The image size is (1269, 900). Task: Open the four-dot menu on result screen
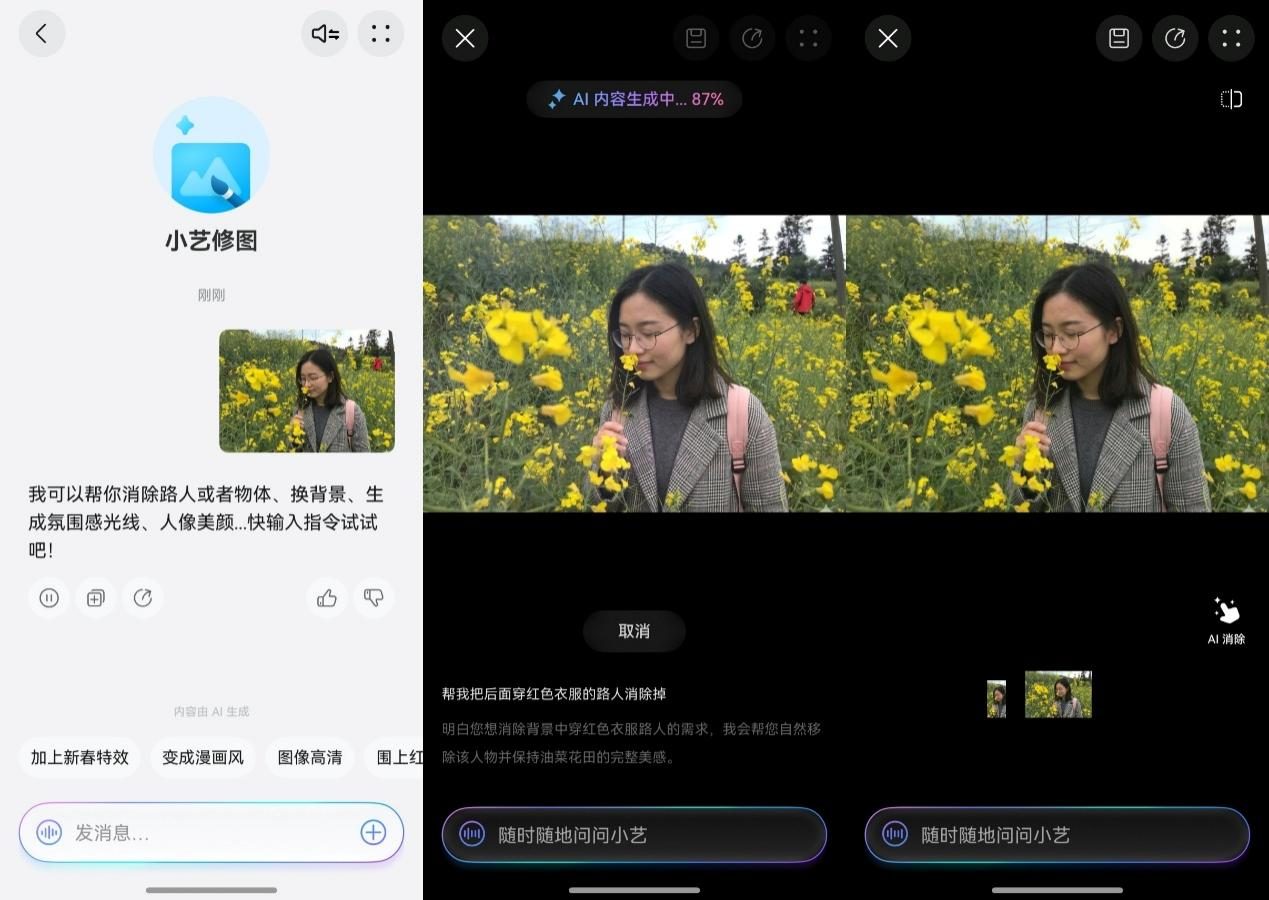coord(1231,38)
